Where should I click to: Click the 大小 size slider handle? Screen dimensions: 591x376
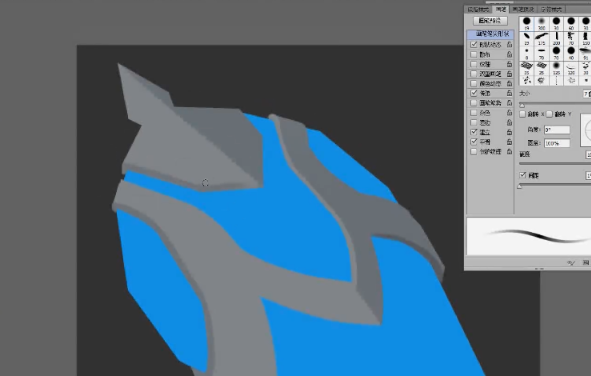click(x=522, y=105)
